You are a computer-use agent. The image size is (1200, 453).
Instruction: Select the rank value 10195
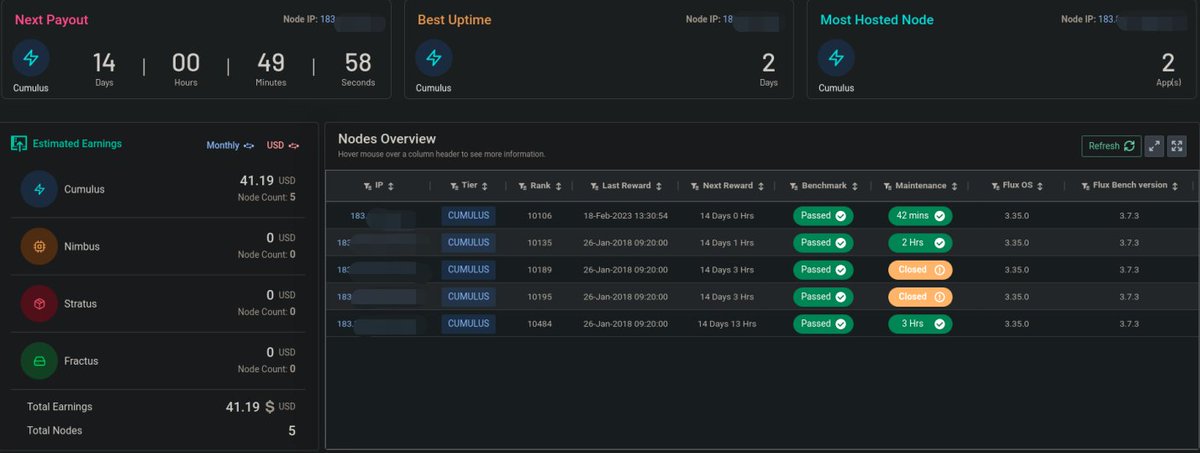(x=540, y=296)
